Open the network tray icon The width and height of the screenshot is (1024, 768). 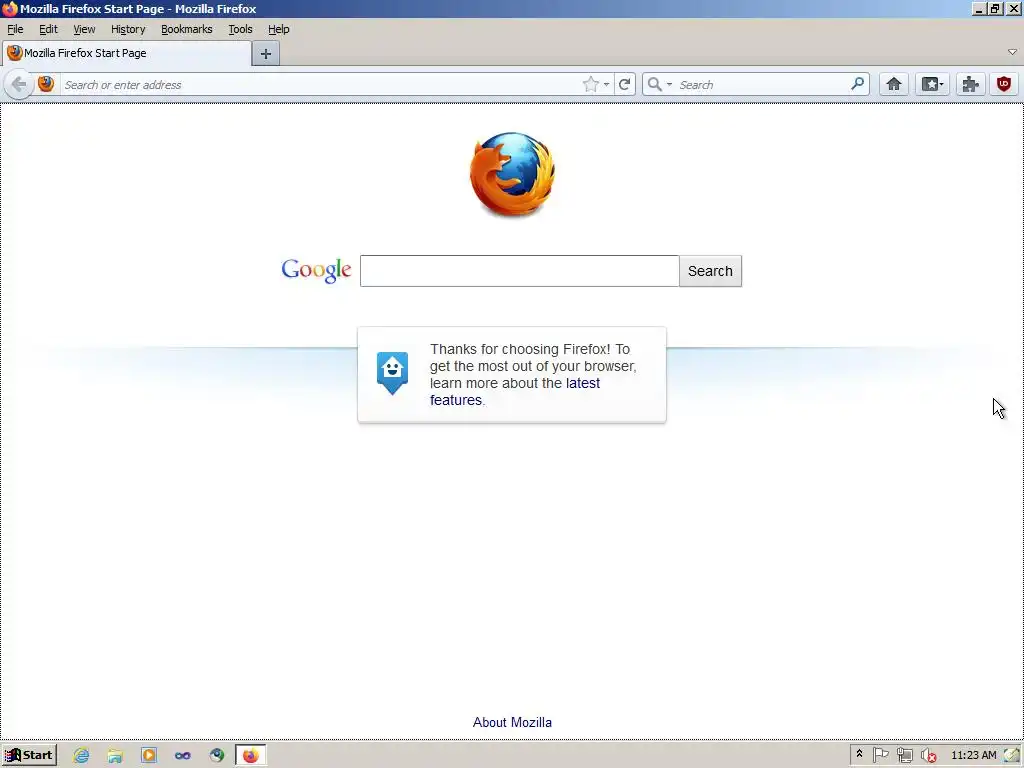pos(904,755)
